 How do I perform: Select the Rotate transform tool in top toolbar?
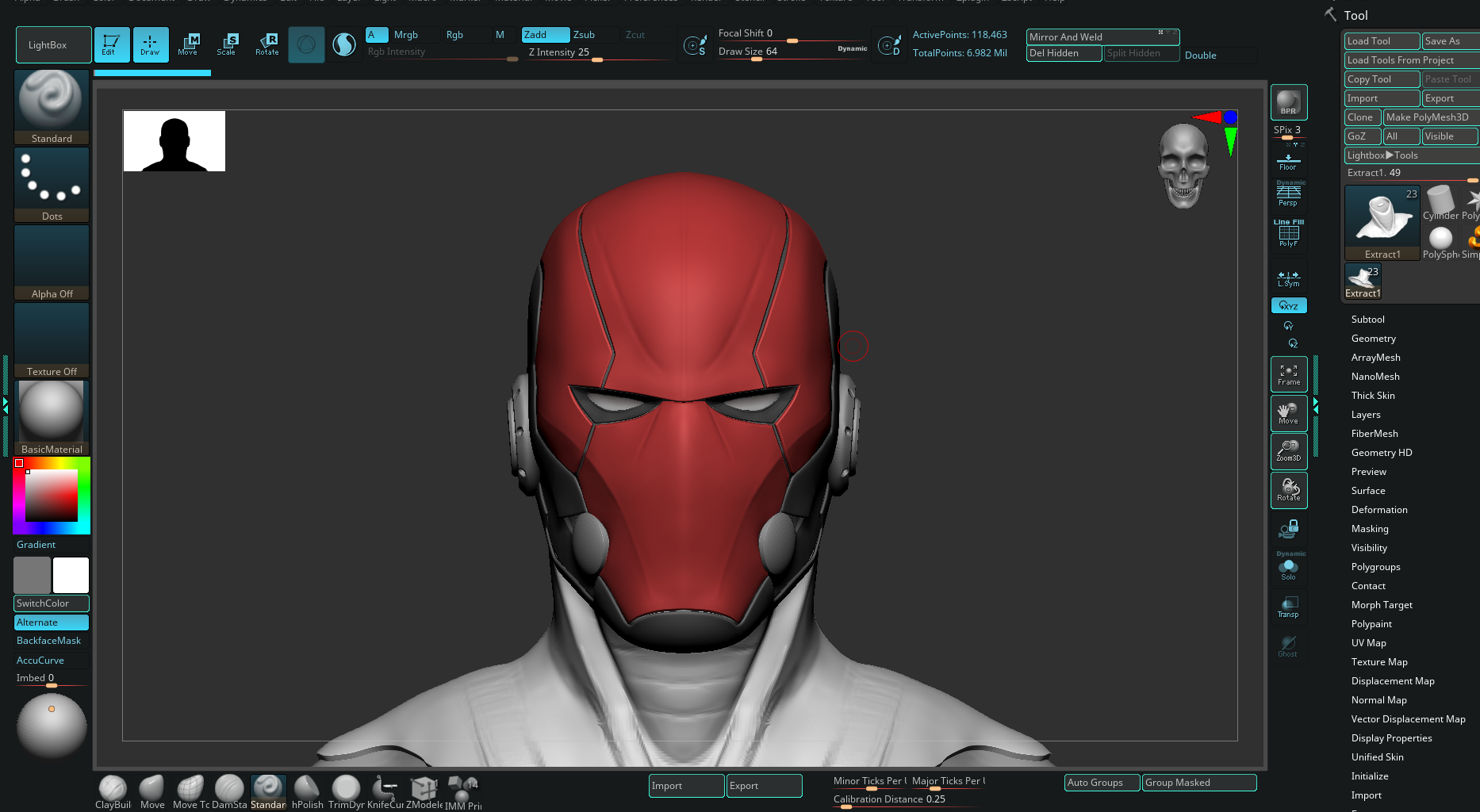click(267, 44)
